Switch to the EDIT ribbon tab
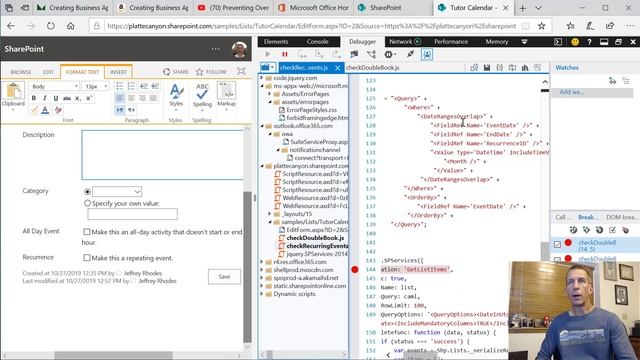640x360 pixels. pos(48,72)
